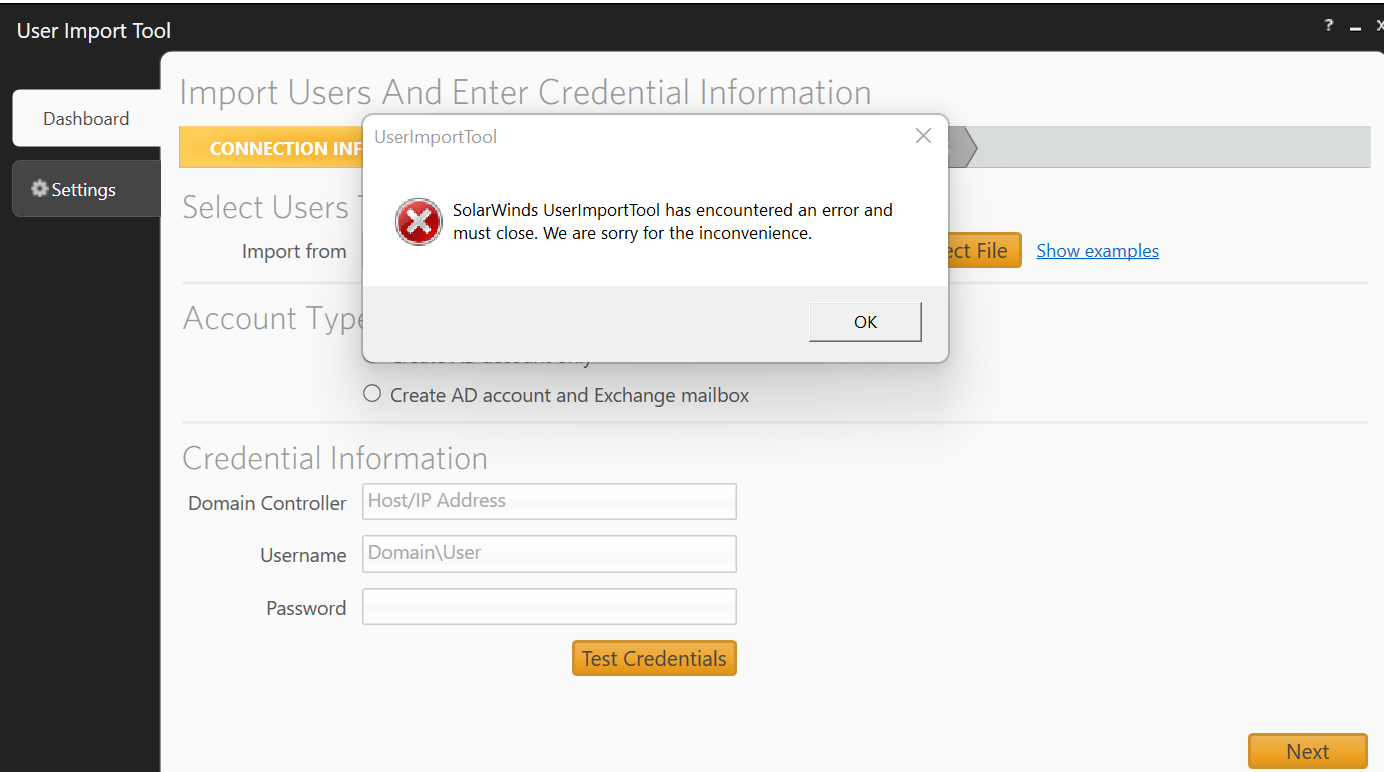Click the Test Credentials button
The width and height of the screenshot is (1384, 772).
pyautogui.click(x=654, y=658)
